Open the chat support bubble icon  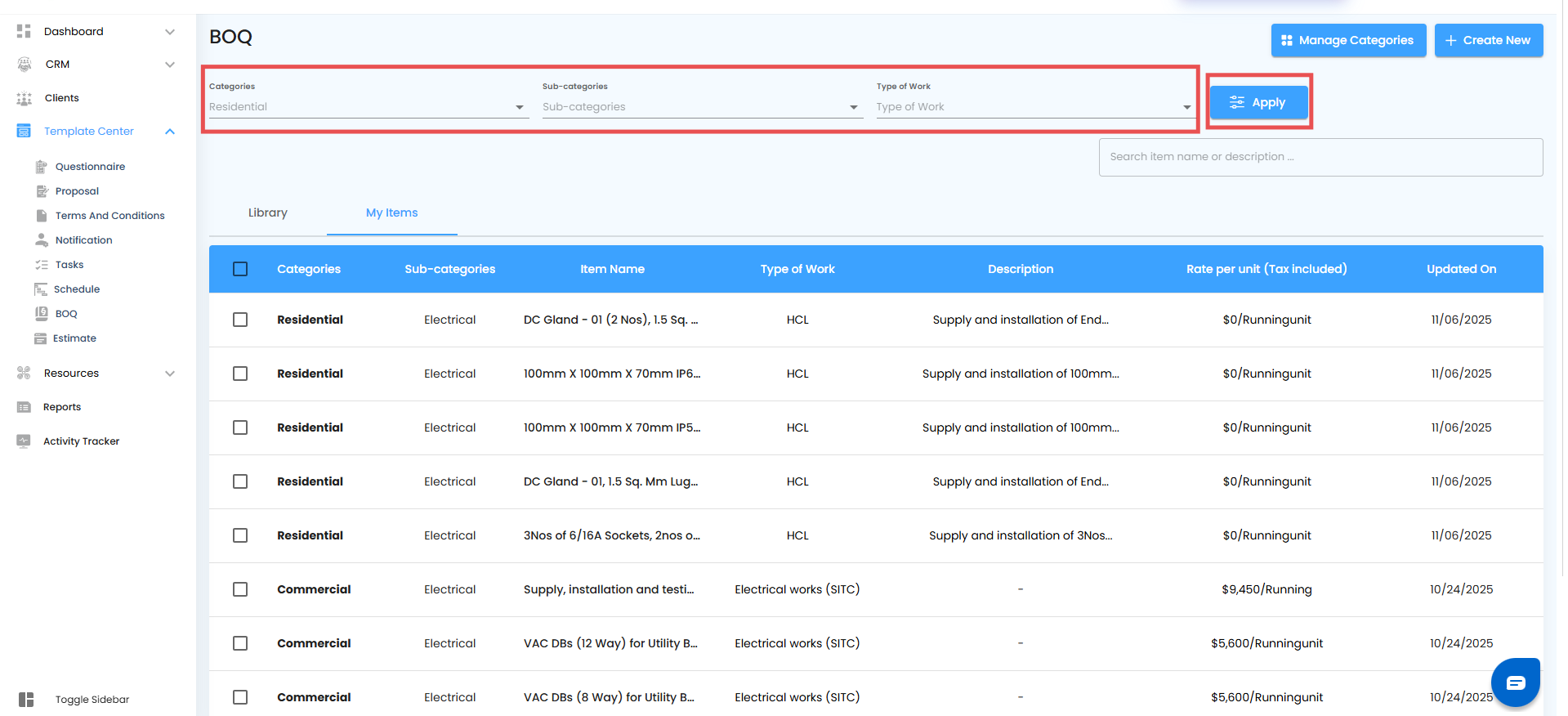[x=1515, y=682]
